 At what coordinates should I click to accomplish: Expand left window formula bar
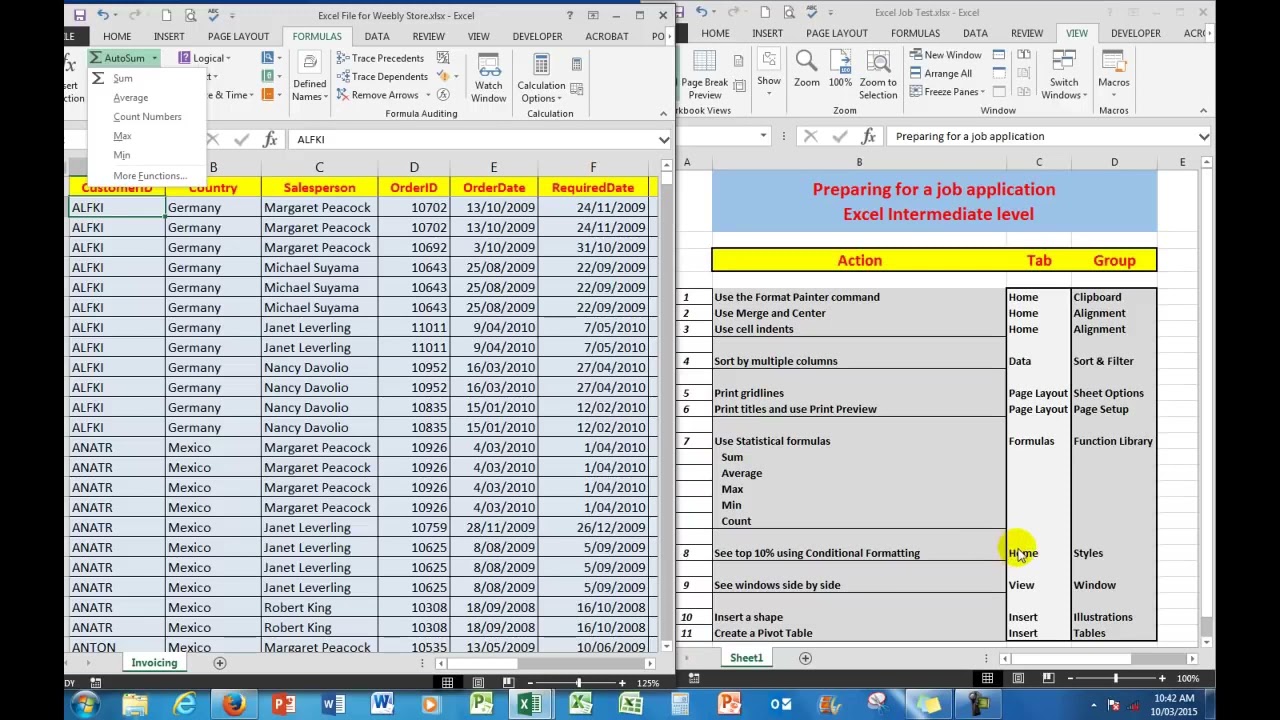(663, 140)
